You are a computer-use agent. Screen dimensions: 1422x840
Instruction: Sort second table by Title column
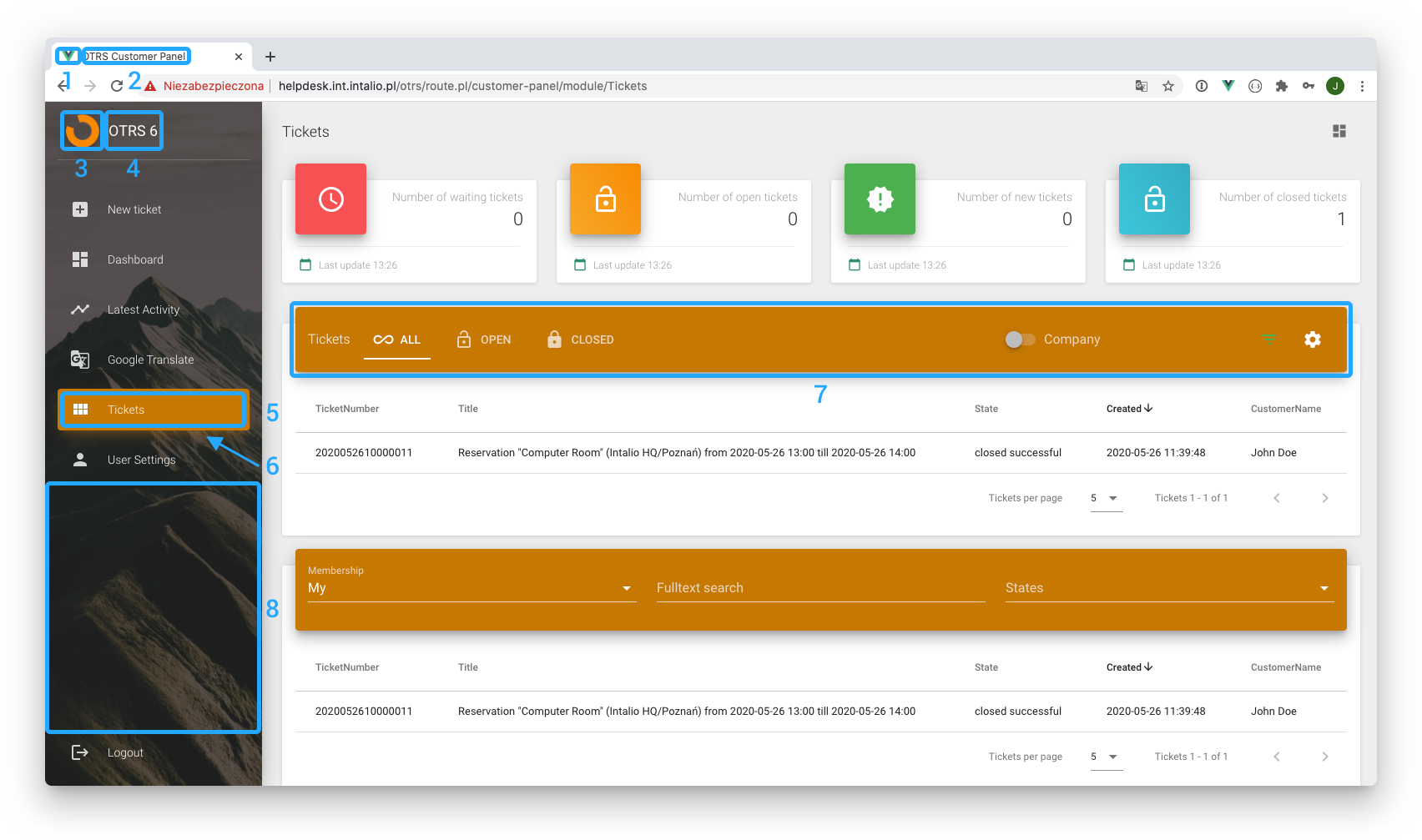[x=468, y=667]
